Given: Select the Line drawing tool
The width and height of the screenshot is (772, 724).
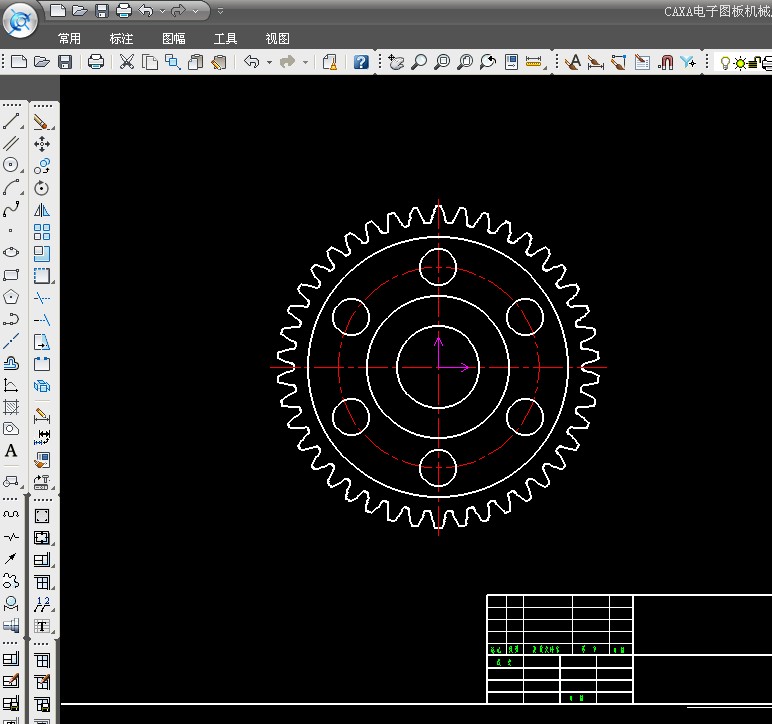Looking at the screenshot, I should point(11,121).
